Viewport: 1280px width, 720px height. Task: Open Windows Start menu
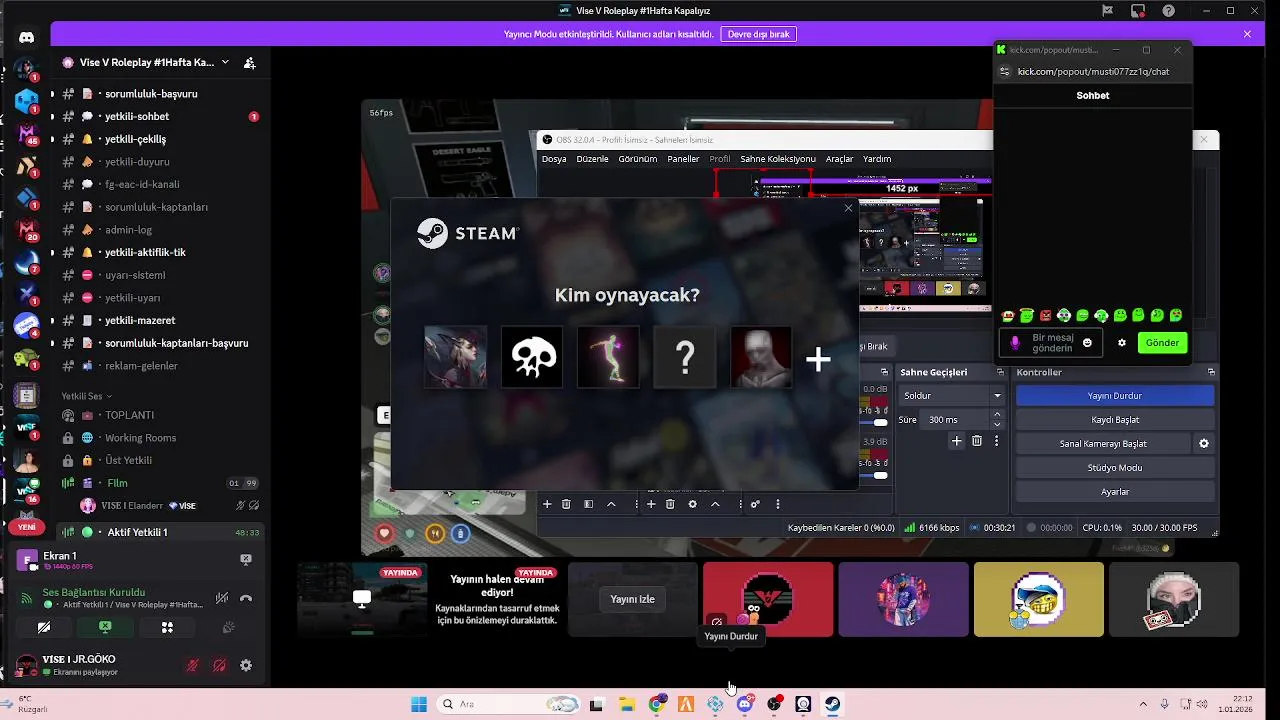(419, 704)
